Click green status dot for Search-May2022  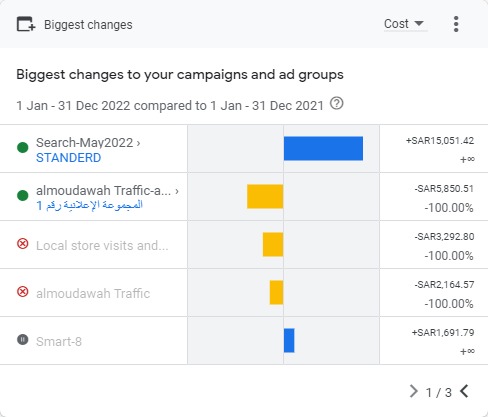tap(23, 147)
